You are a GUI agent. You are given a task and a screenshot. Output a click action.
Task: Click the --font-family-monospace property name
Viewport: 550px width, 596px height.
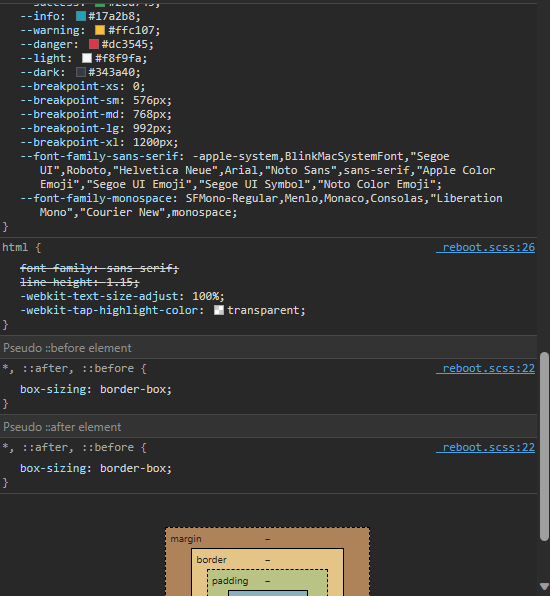(96, 198)
